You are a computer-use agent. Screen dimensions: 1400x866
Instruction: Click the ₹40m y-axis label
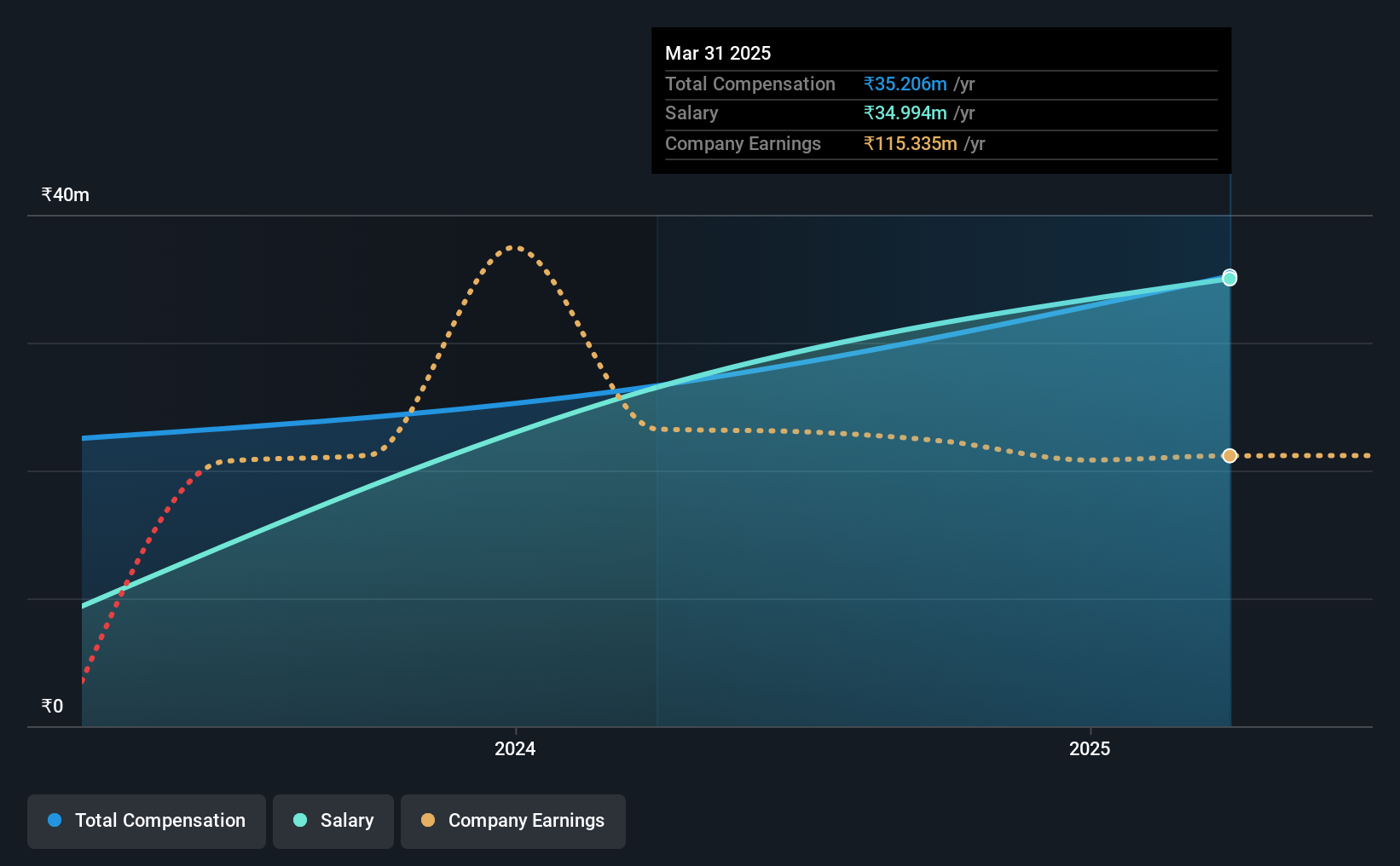click(x=66, y=194)
